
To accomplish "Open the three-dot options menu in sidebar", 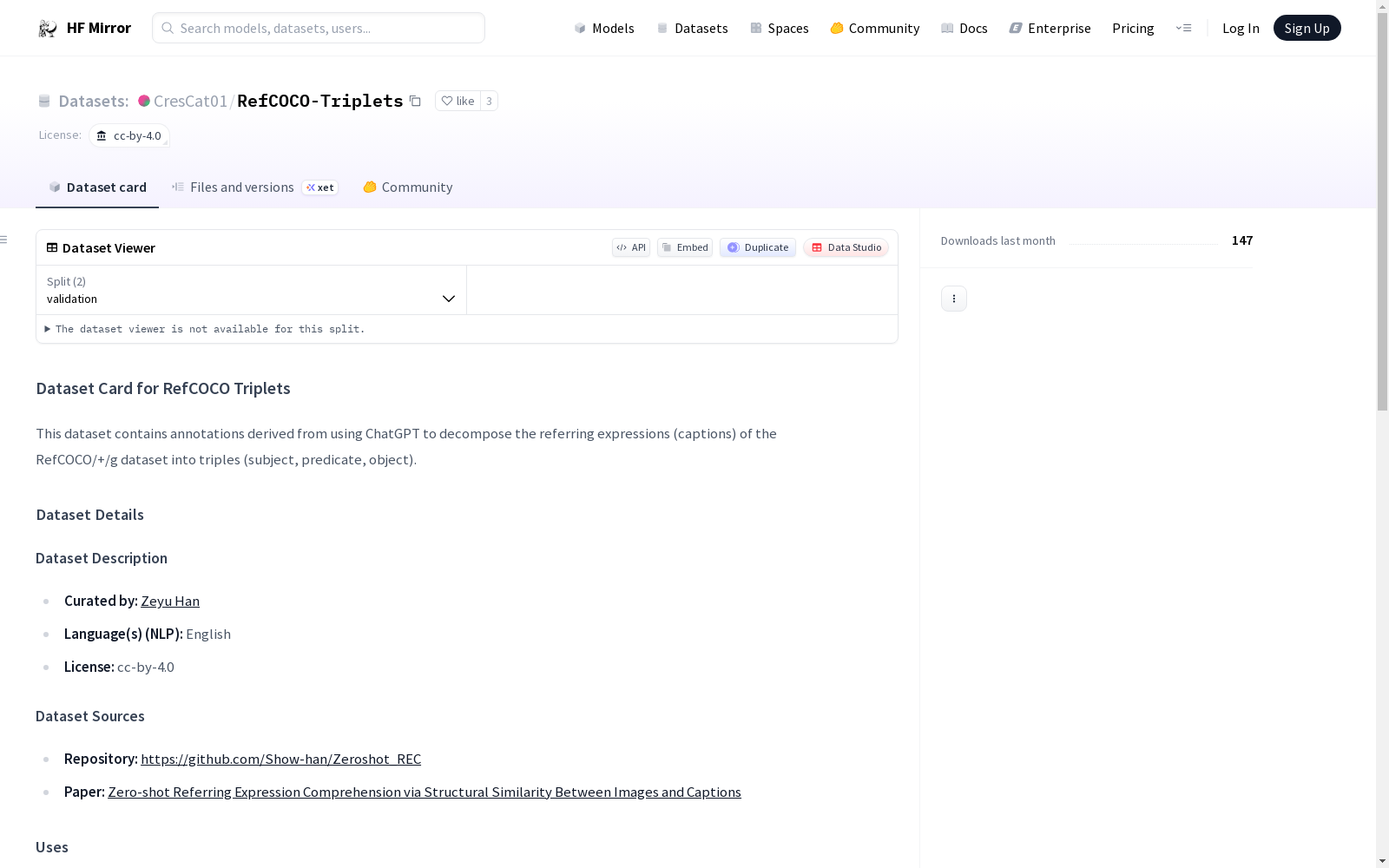I will [954, 299].
